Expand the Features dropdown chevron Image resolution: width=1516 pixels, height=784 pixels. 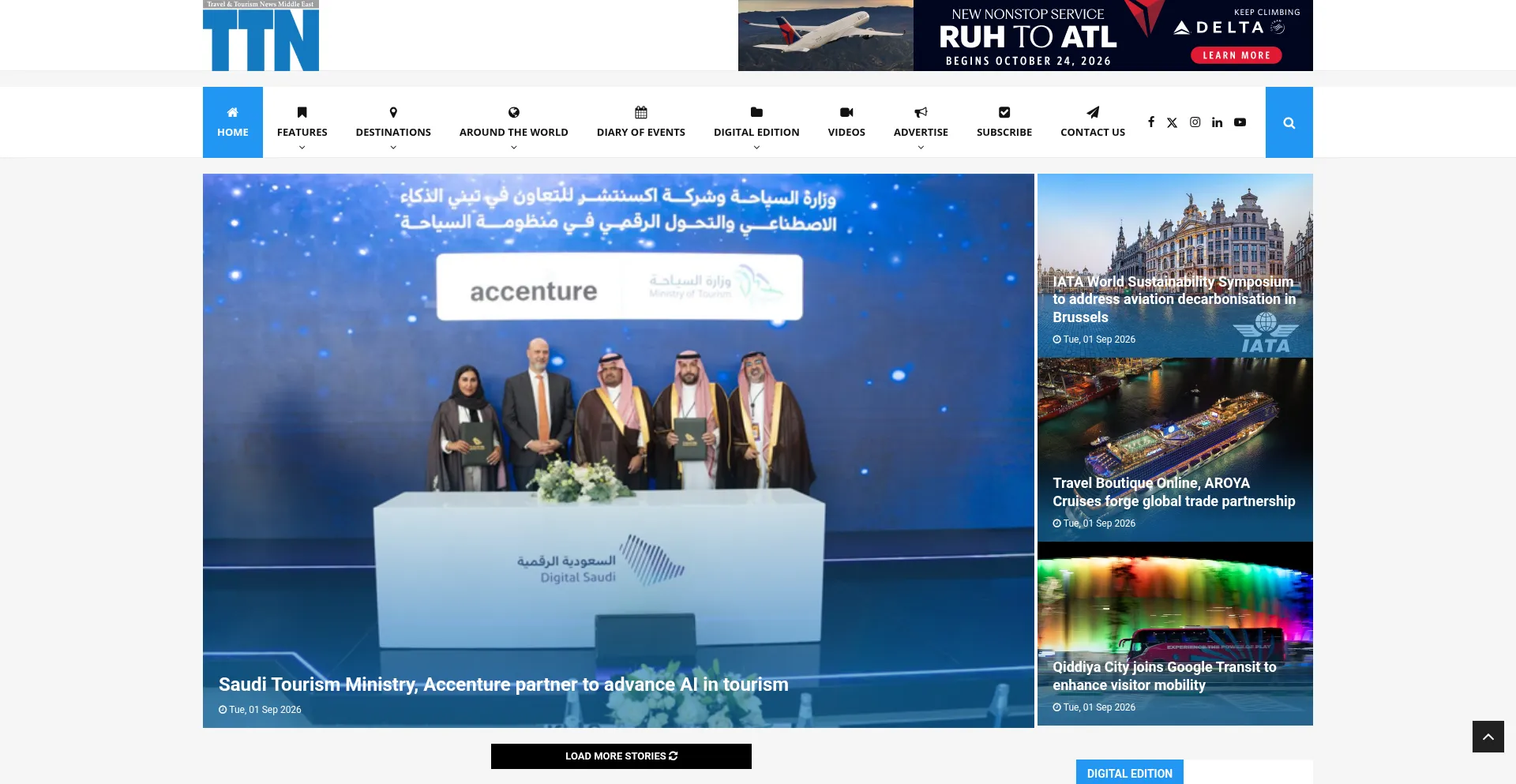pos(302,148)
